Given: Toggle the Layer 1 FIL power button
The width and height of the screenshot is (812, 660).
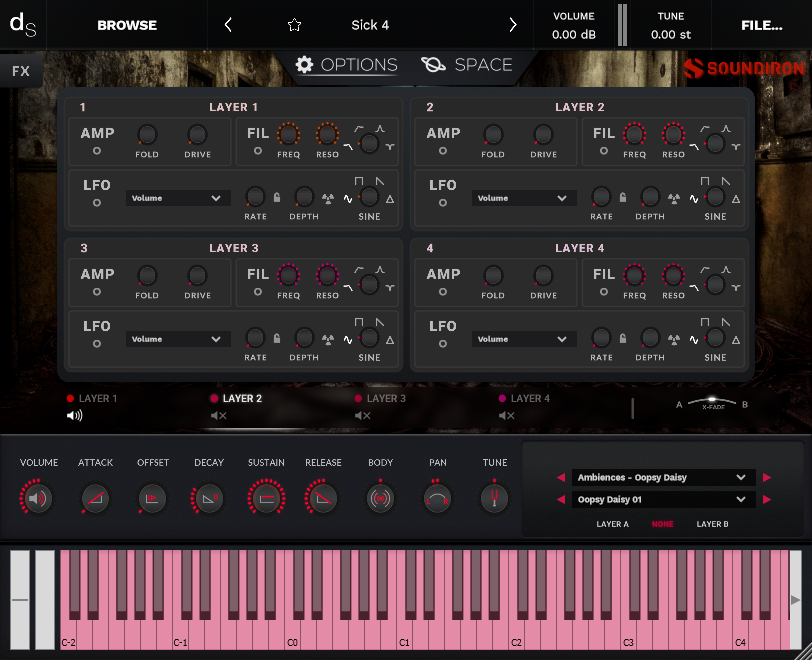Looking at the screenshot, I should [257, 151].
